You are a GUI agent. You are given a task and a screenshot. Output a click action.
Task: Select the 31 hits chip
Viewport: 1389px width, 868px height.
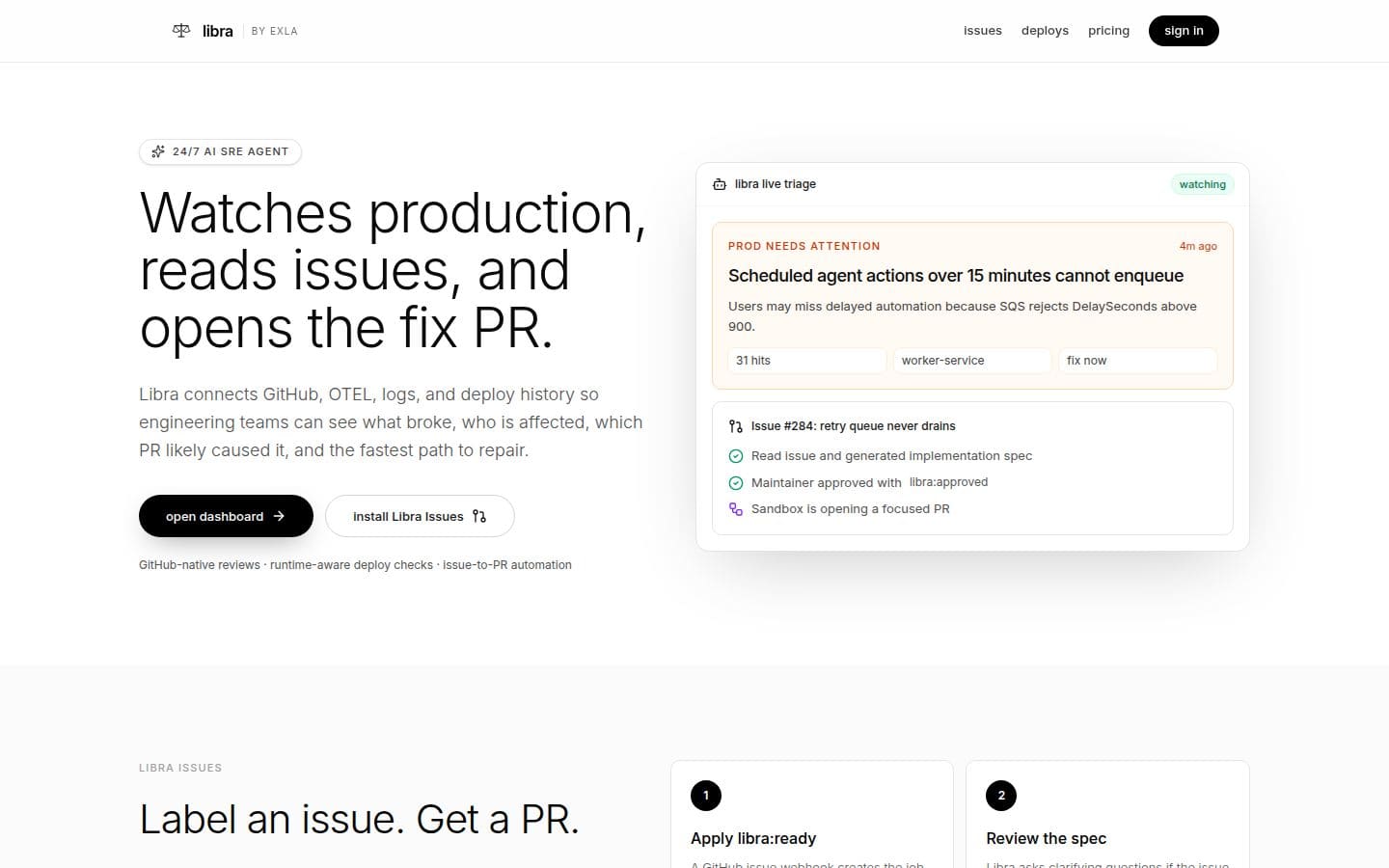806,361
